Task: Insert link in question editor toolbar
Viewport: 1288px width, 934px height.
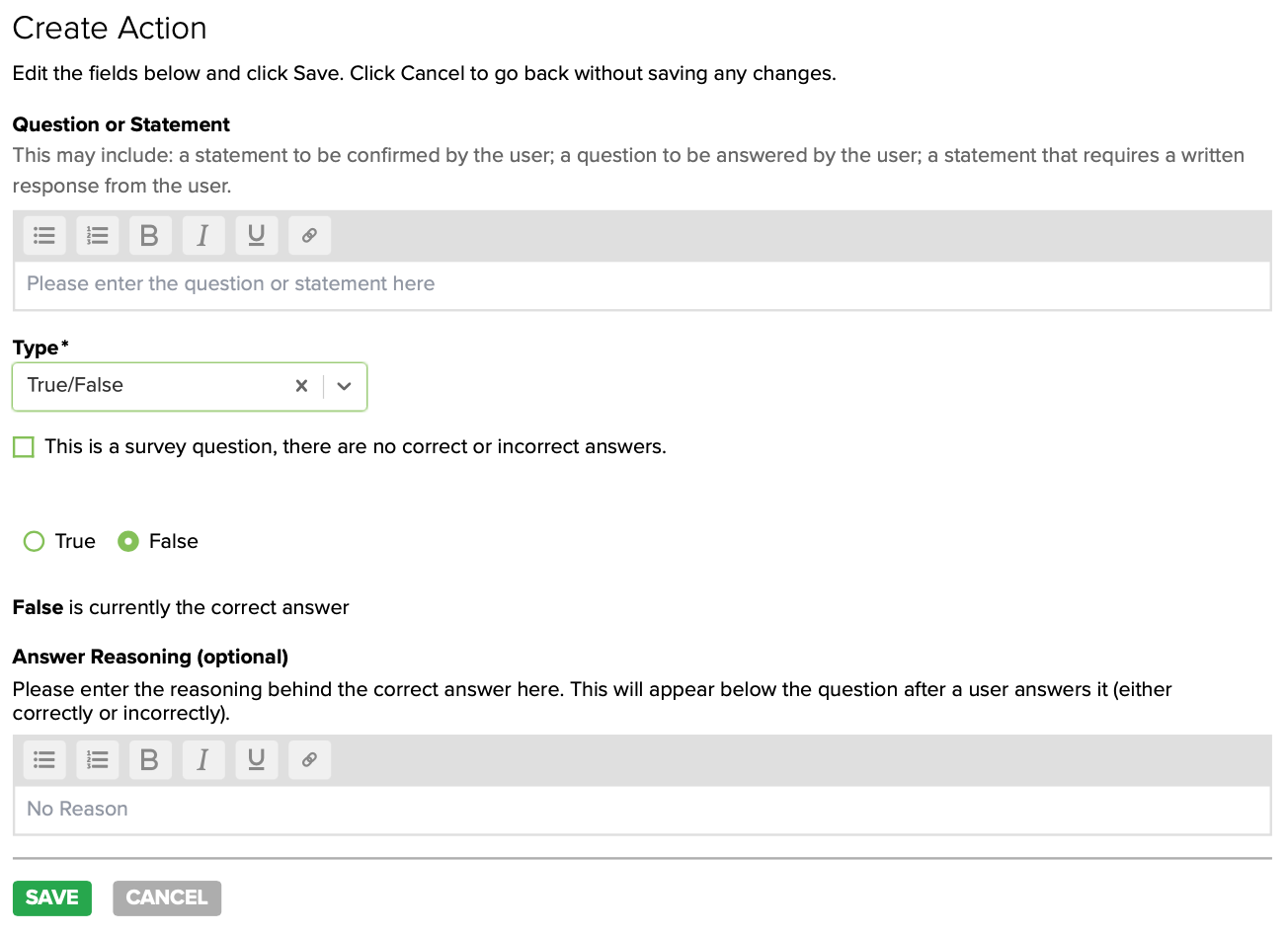Action: pos(309,236)
